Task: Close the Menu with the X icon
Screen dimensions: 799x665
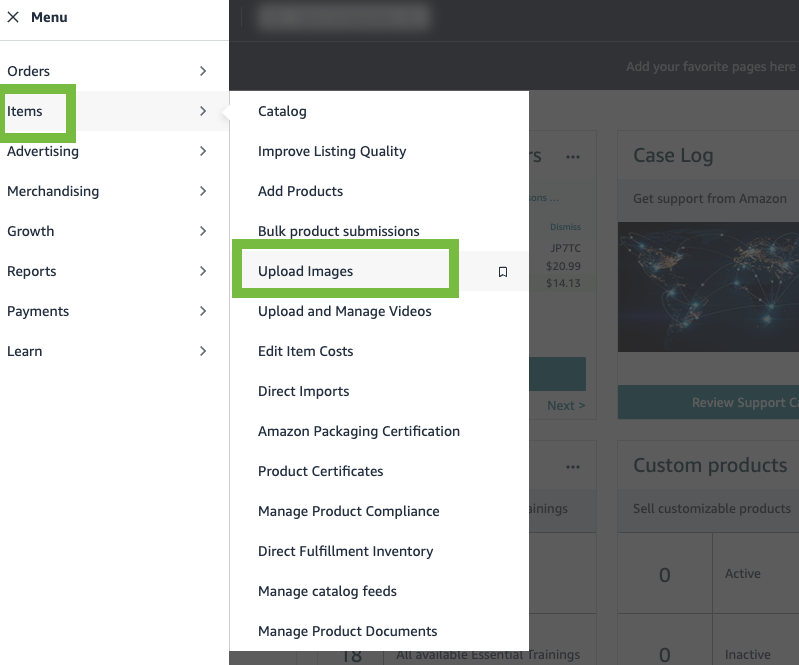Action: pos(13,17)
